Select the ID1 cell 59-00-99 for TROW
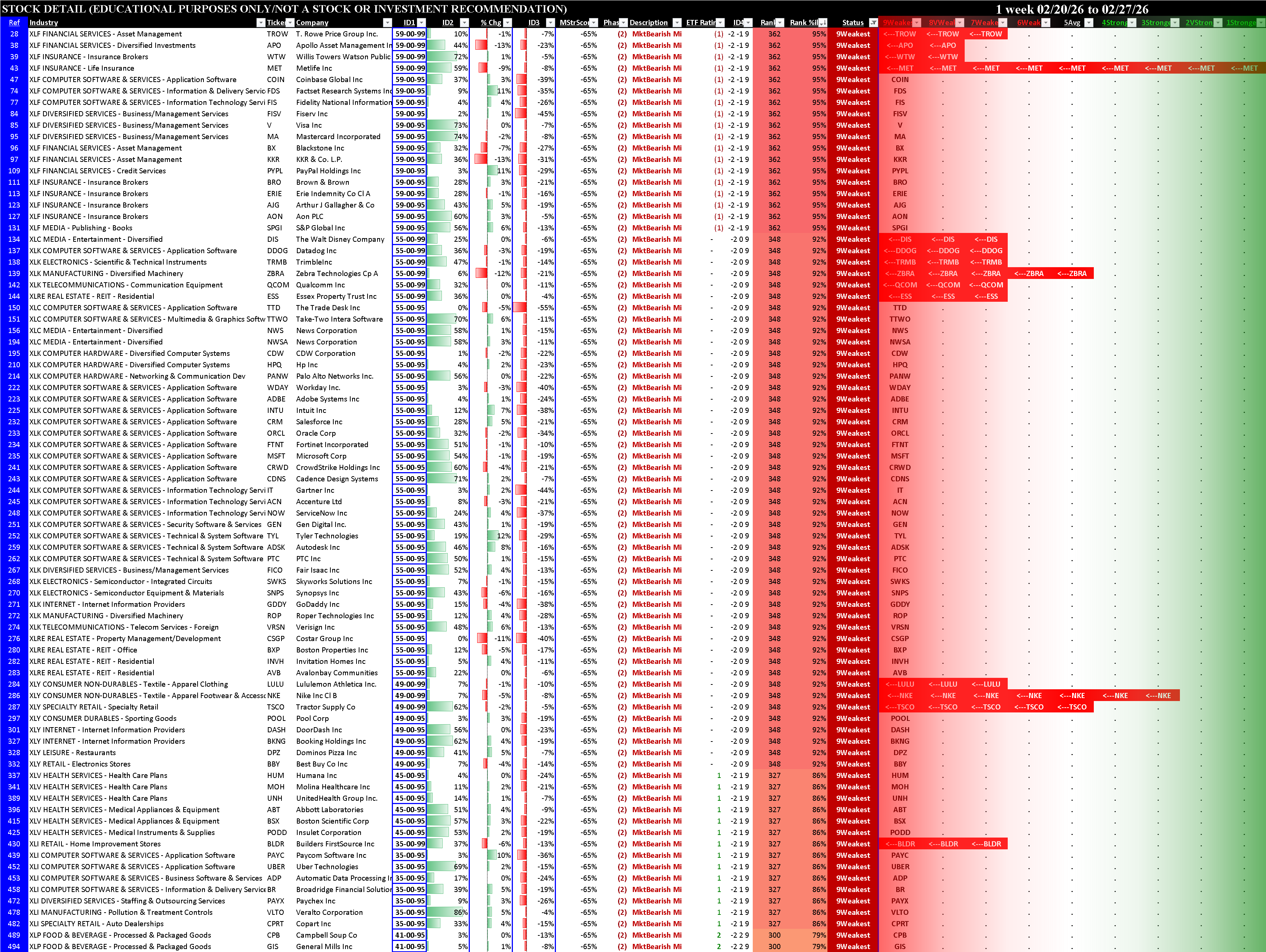The image size is (1266, 952). 410,34
